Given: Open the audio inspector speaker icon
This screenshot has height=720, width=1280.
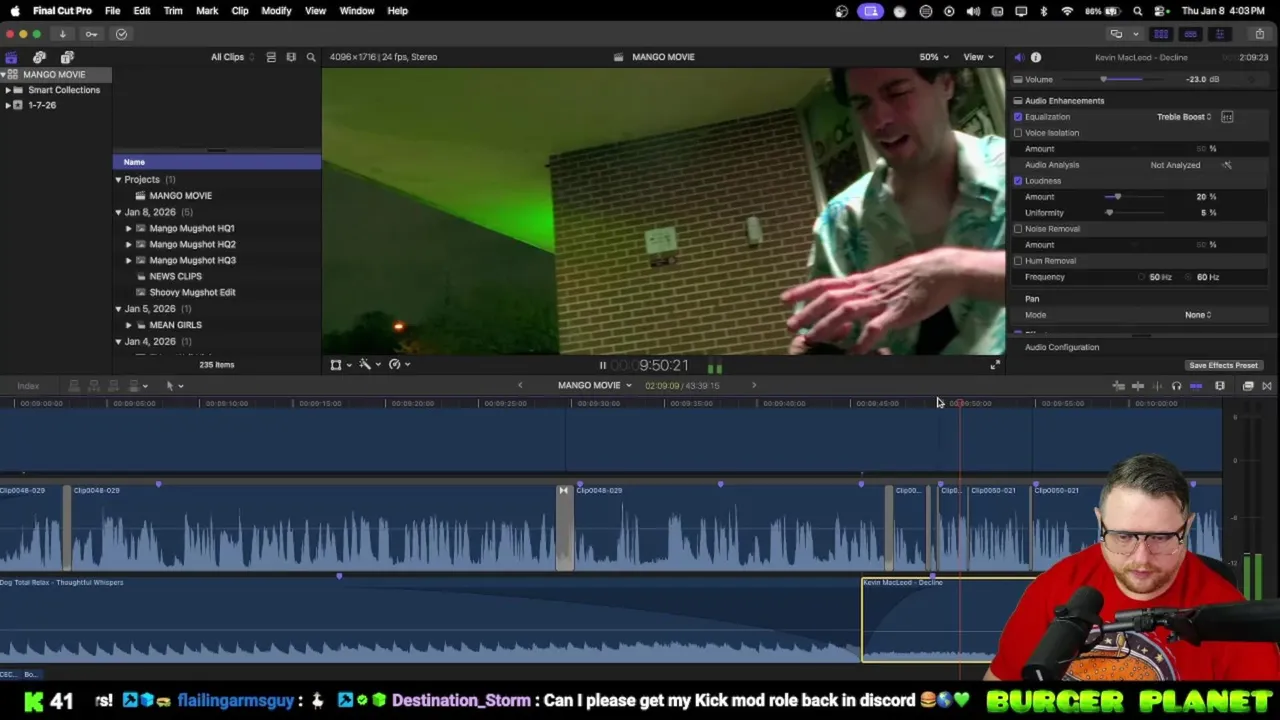Looking at the screenshot, I should click(1018, 57).
